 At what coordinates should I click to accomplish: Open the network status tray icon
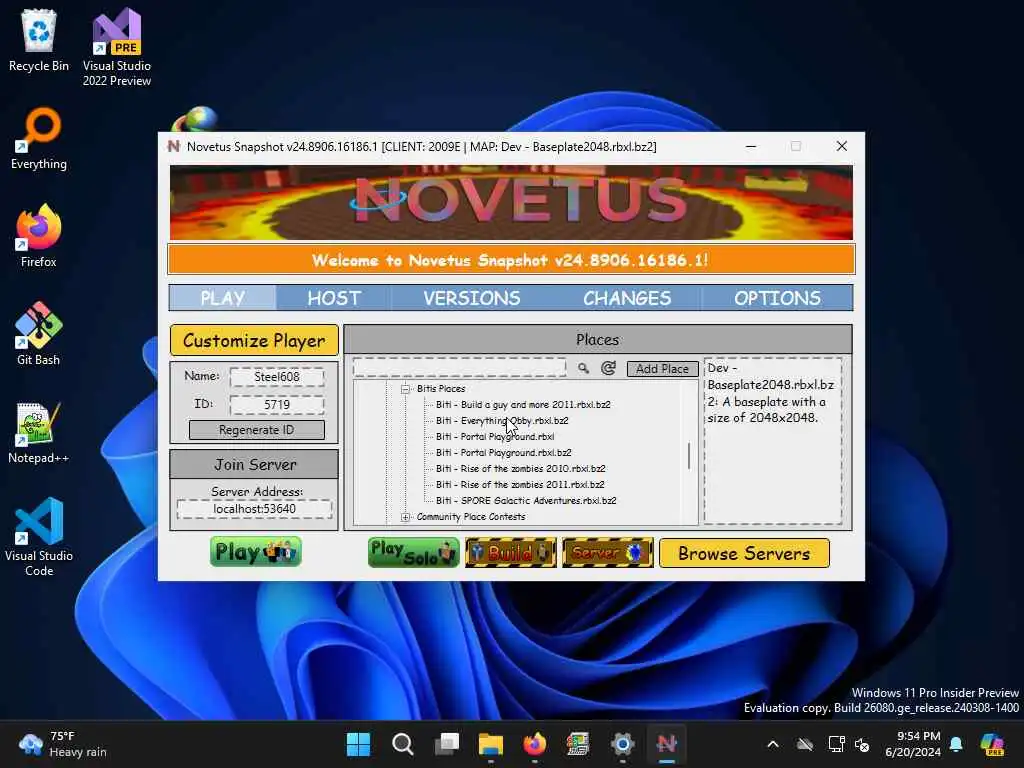pyautogui.click(x=836, y=744)
